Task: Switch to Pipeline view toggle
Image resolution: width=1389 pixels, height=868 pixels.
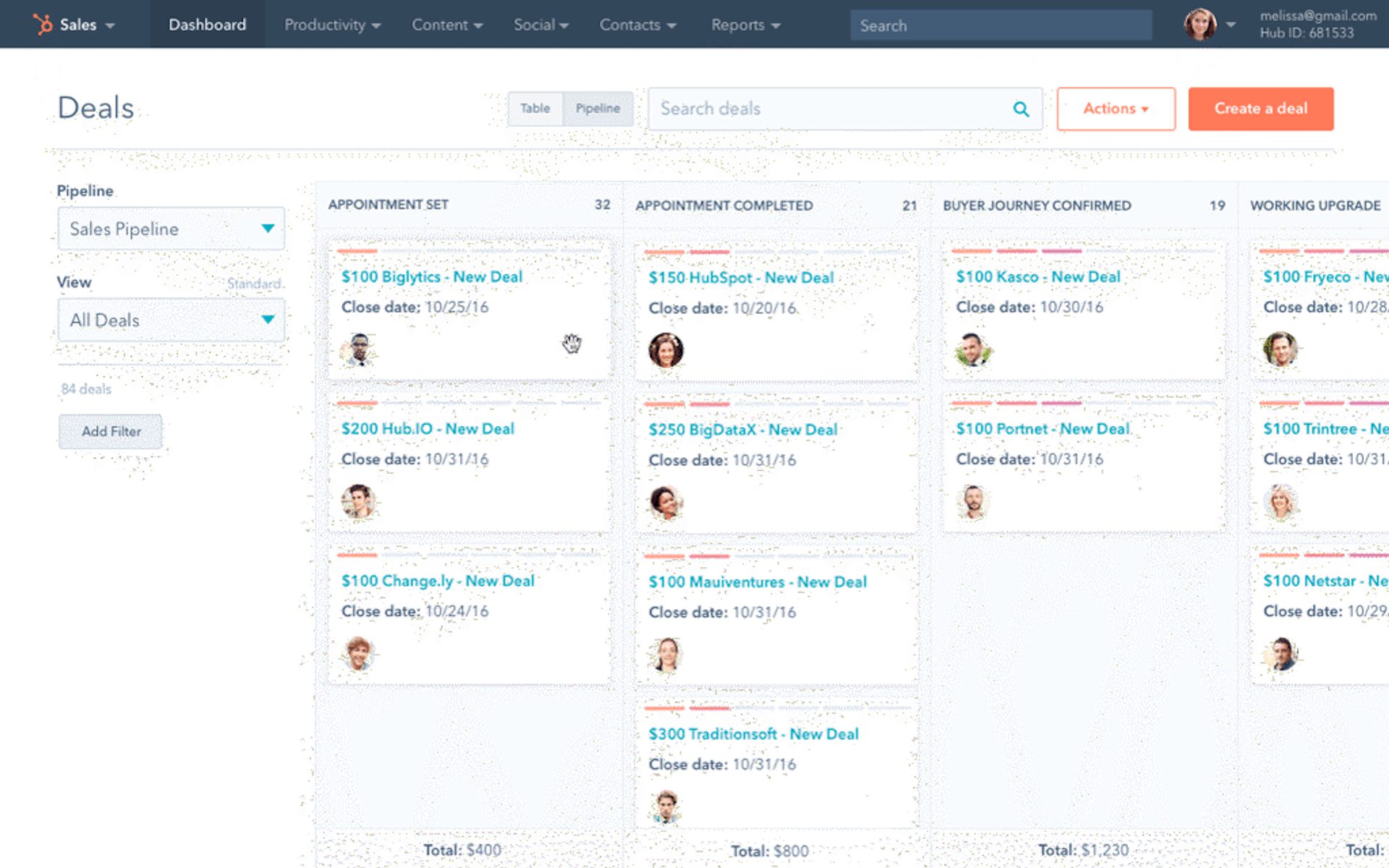Action: (598, 109)
